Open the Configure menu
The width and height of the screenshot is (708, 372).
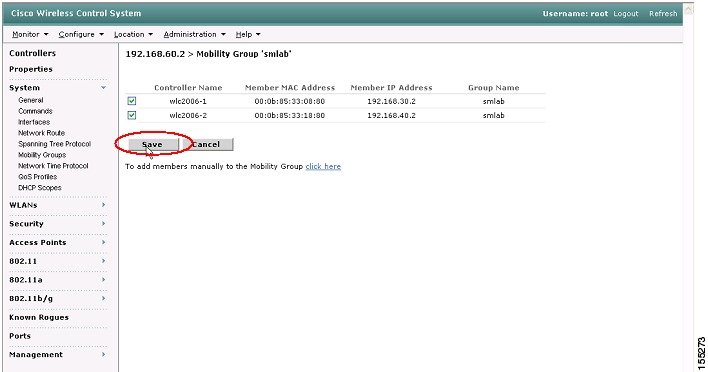click(81, 34)
